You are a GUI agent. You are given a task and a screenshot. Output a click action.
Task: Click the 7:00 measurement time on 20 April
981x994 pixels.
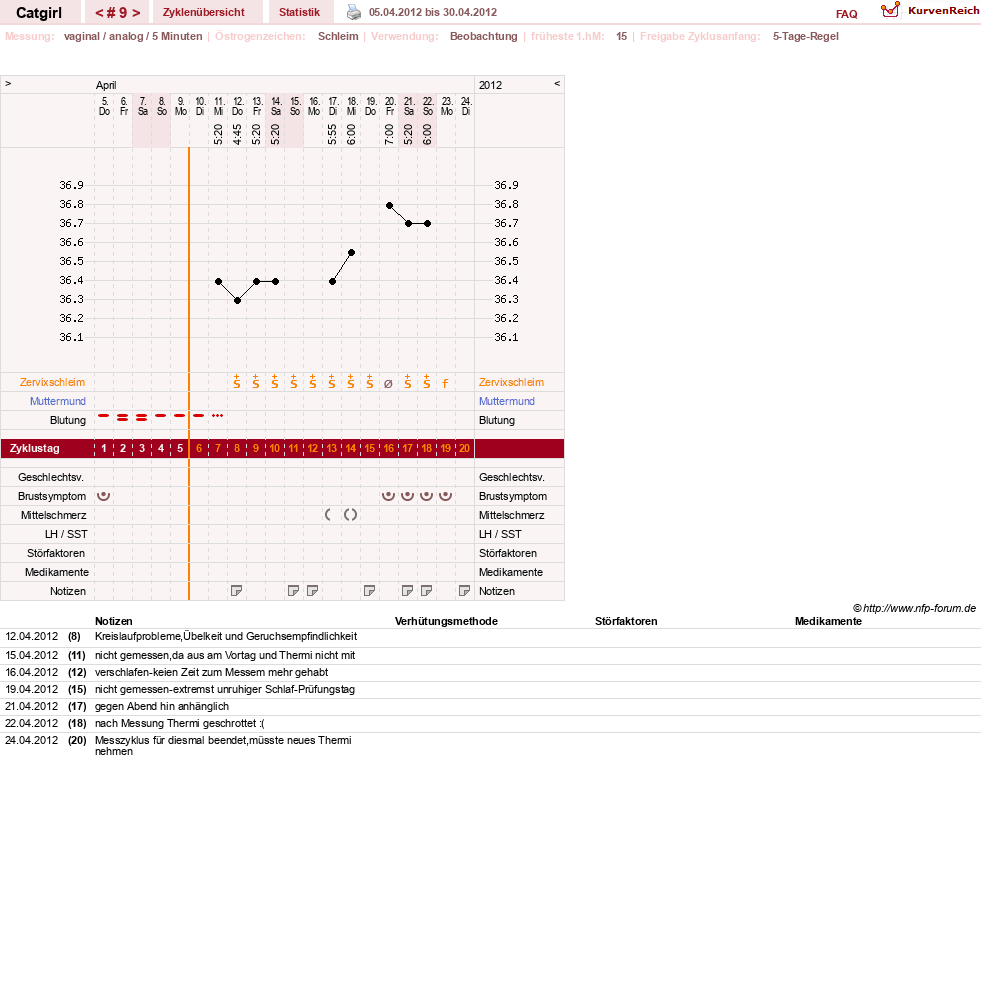(389, 134)
